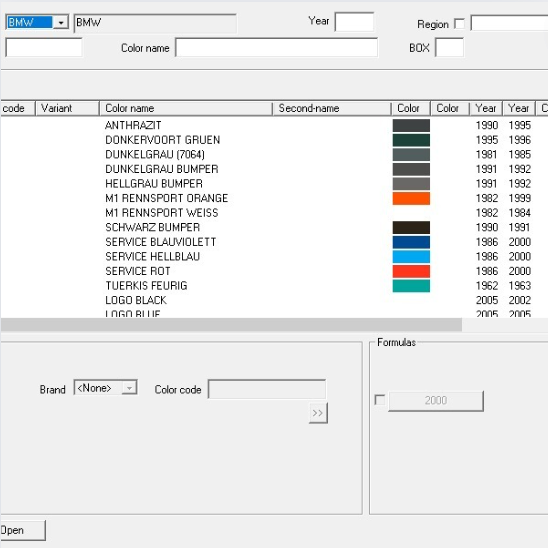Tick the Region checkbox
The height and width of the screenshot is (548, 548).
pos(459,24)
